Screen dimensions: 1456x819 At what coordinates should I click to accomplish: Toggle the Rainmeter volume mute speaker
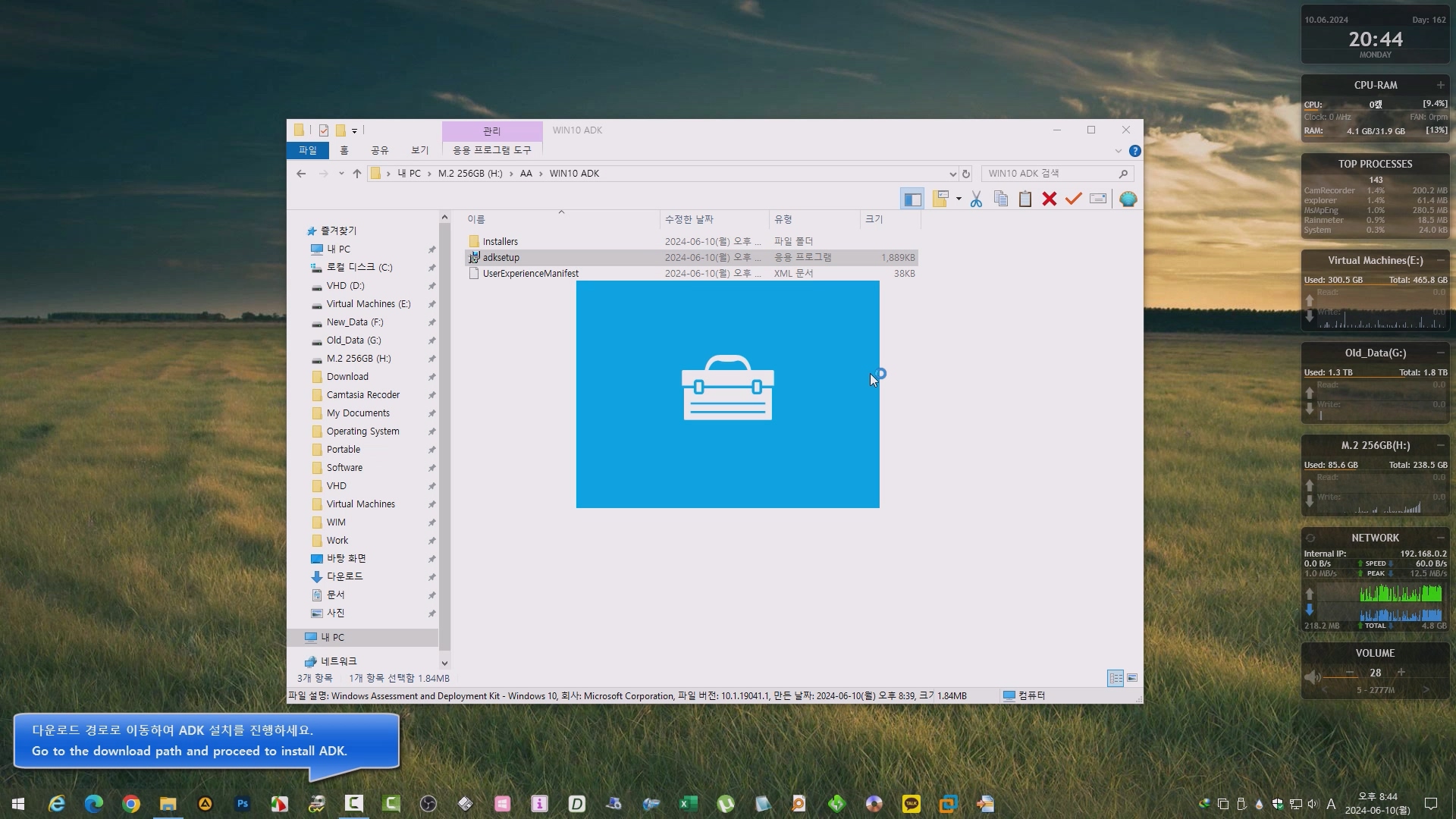pos(1313,676)
